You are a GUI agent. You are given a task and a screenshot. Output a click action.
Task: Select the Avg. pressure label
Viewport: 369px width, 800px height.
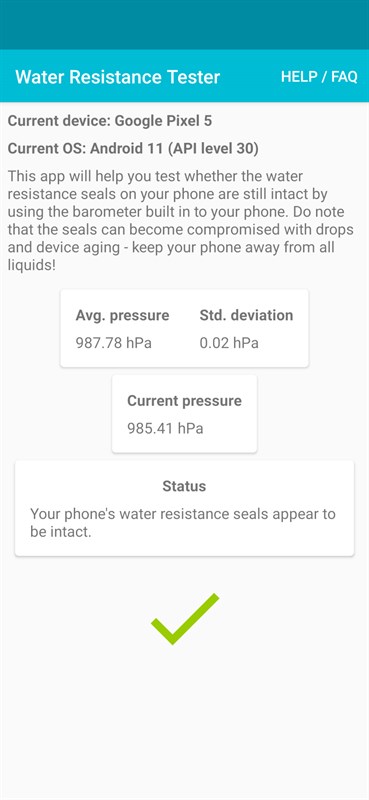click(x=122, y=315)
